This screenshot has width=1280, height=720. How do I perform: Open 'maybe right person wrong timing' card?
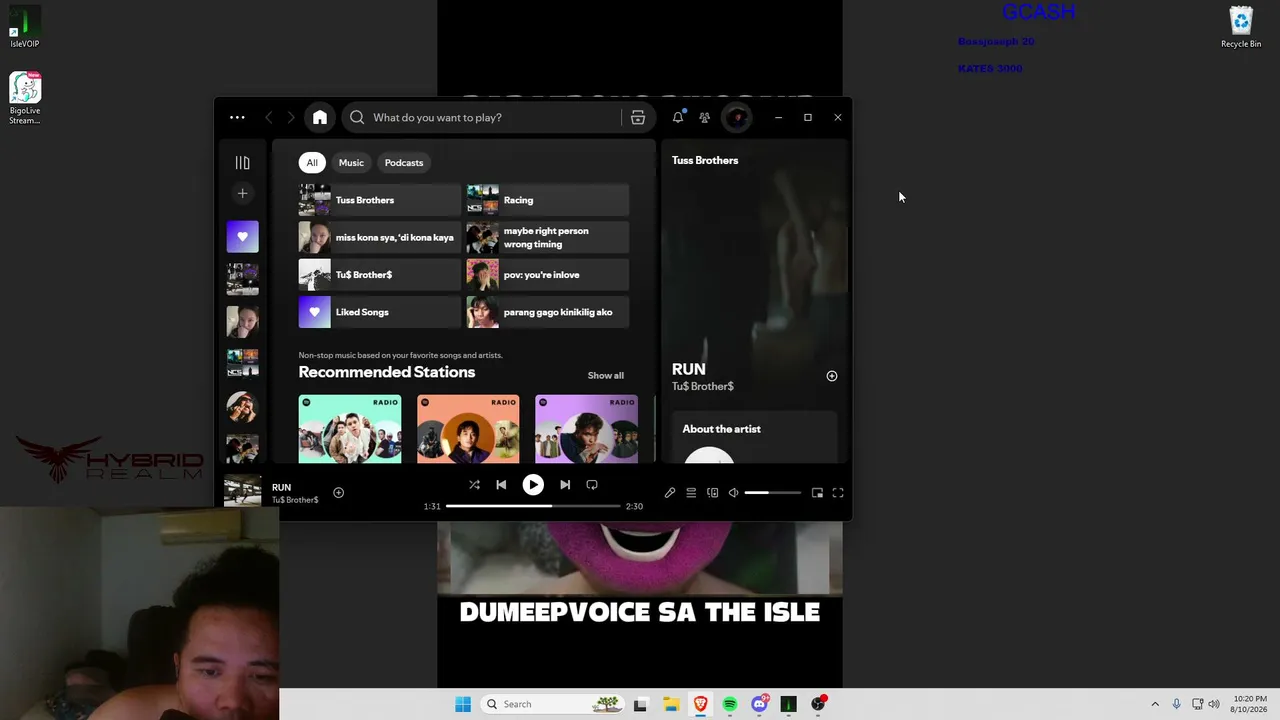pyautogui.click(x=548, y=237)
